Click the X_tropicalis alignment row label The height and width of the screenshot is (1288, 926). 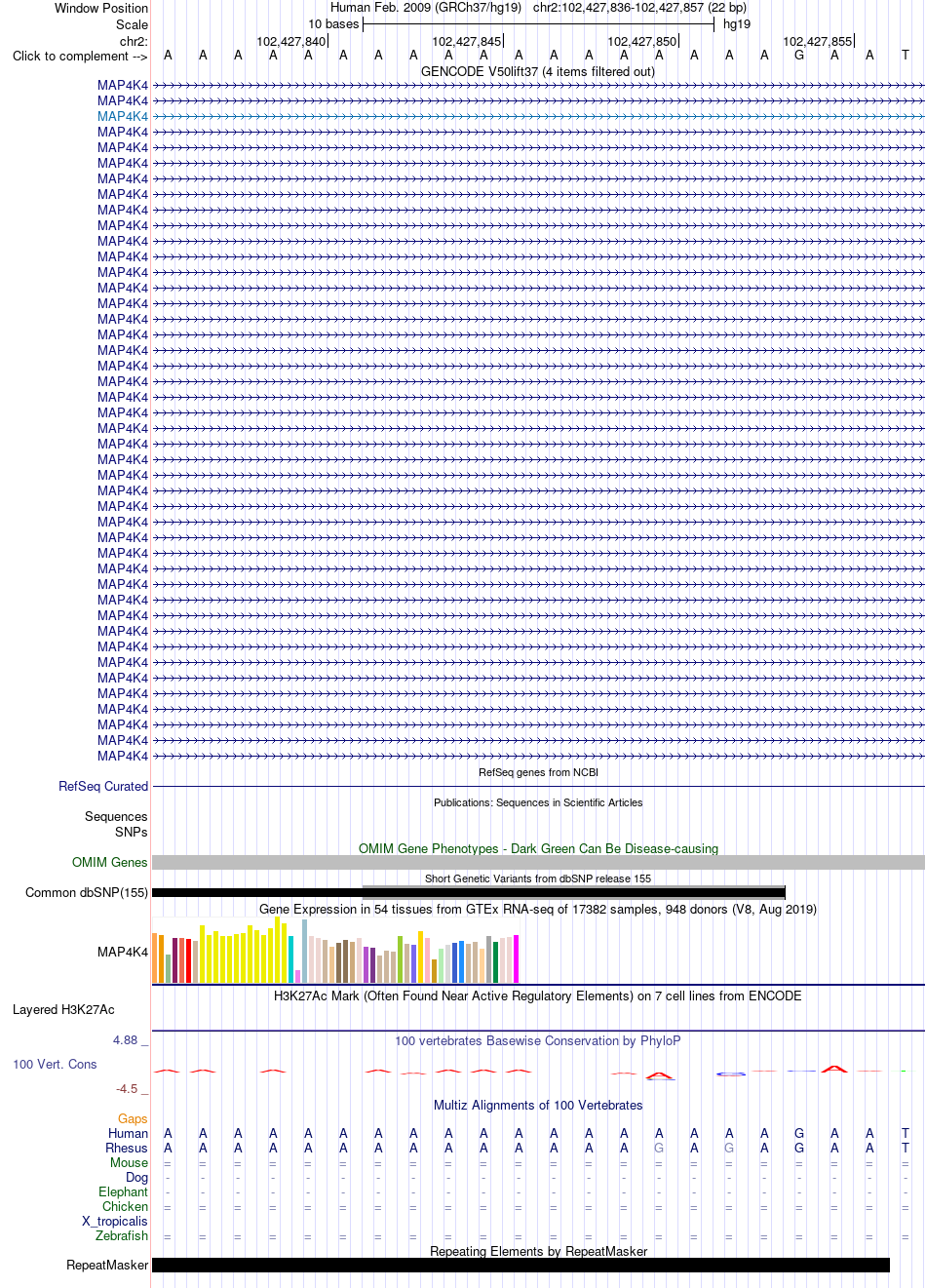[x=115, y=1221]
